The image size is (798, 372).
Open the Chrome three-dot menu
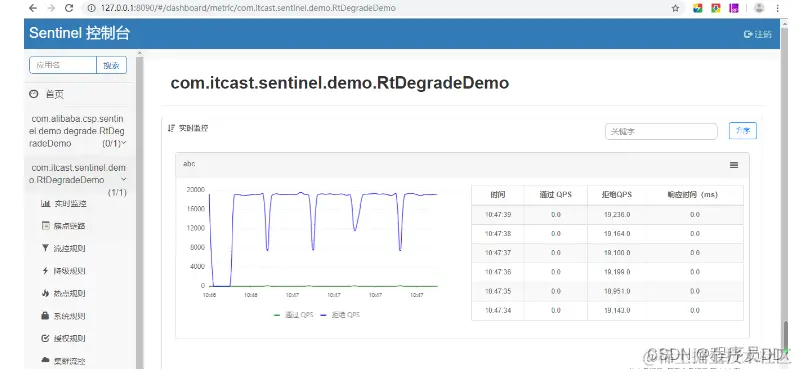click(778, 8)
